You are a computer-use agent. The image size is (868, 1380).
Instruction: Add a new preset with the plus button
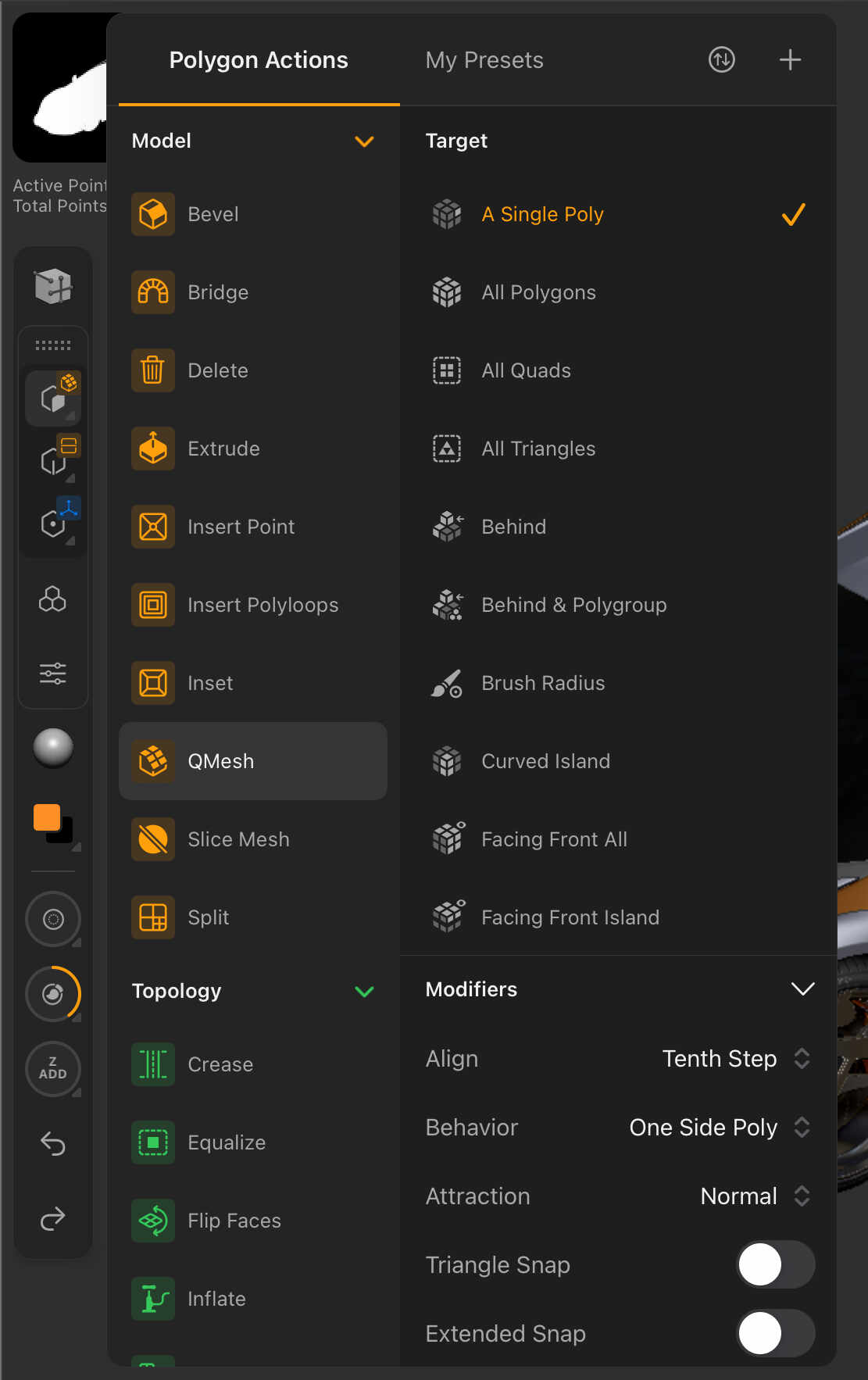pos(790,59)
